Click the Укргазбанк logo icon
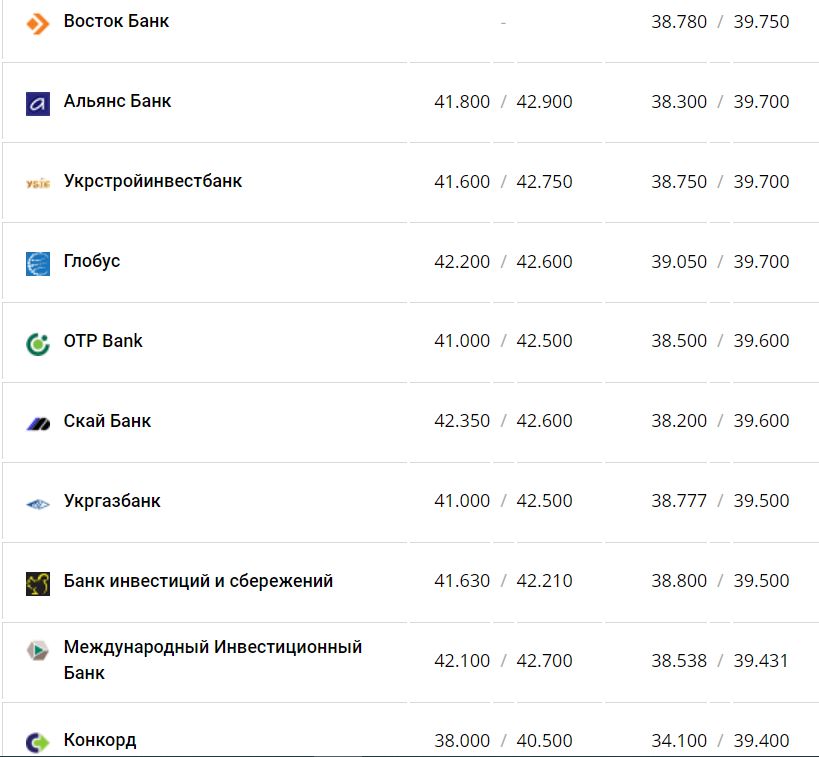819x757 pixels. [x=38, y=503]
